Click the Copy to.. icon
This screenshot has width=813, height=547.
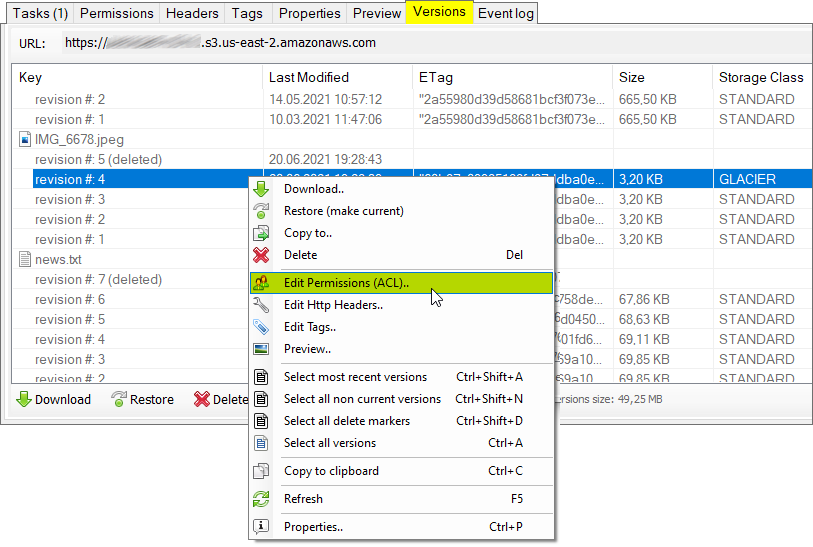[261, 233]
